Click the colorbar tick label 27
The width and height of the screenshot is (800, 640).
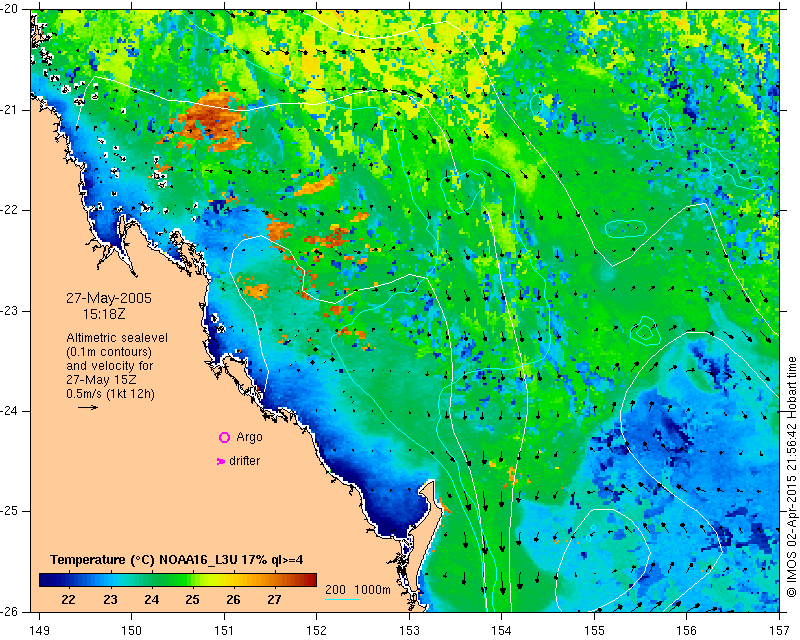(x=274, y=600)
